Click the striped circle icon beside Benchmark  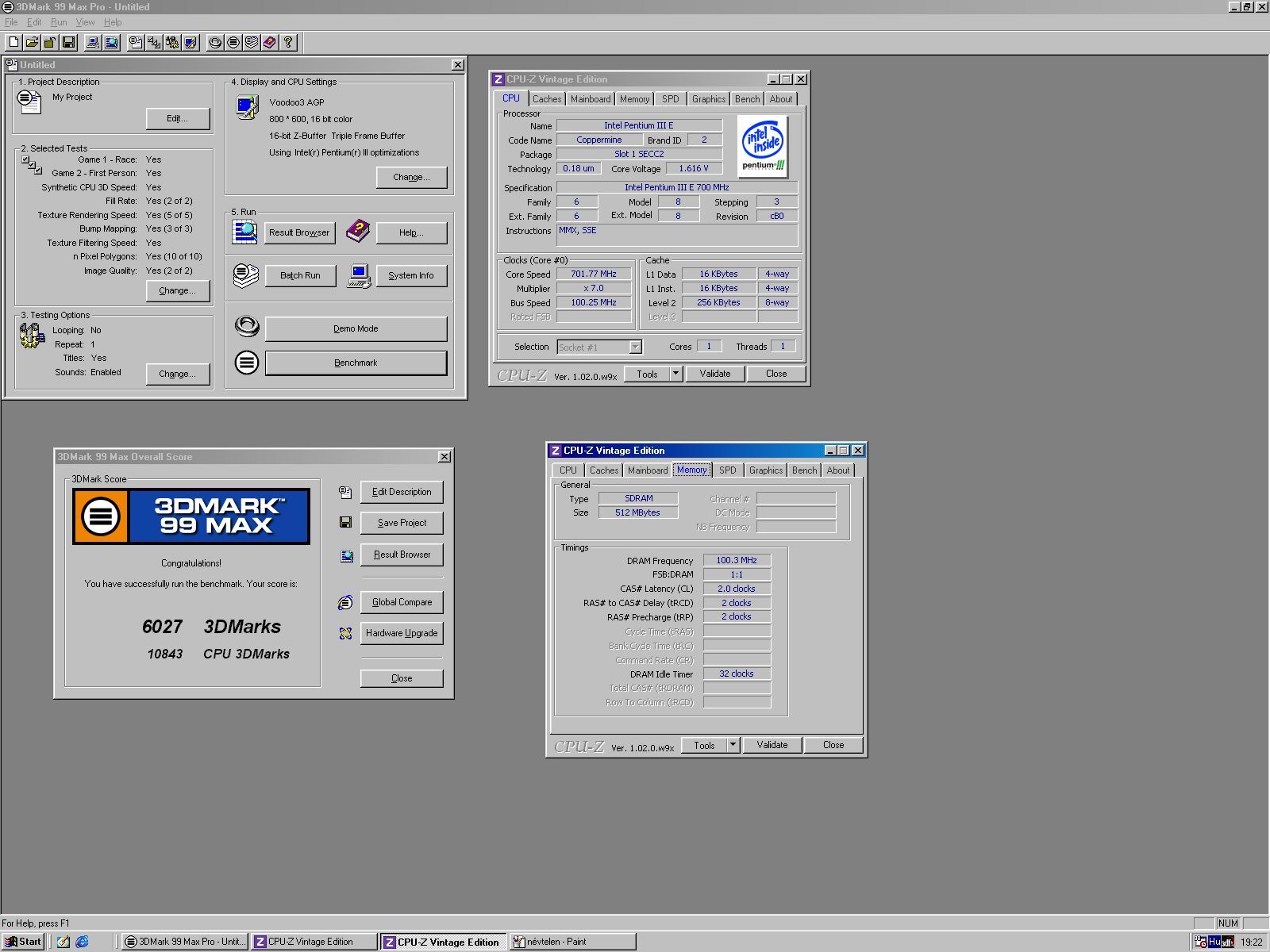tap(247, 363)
